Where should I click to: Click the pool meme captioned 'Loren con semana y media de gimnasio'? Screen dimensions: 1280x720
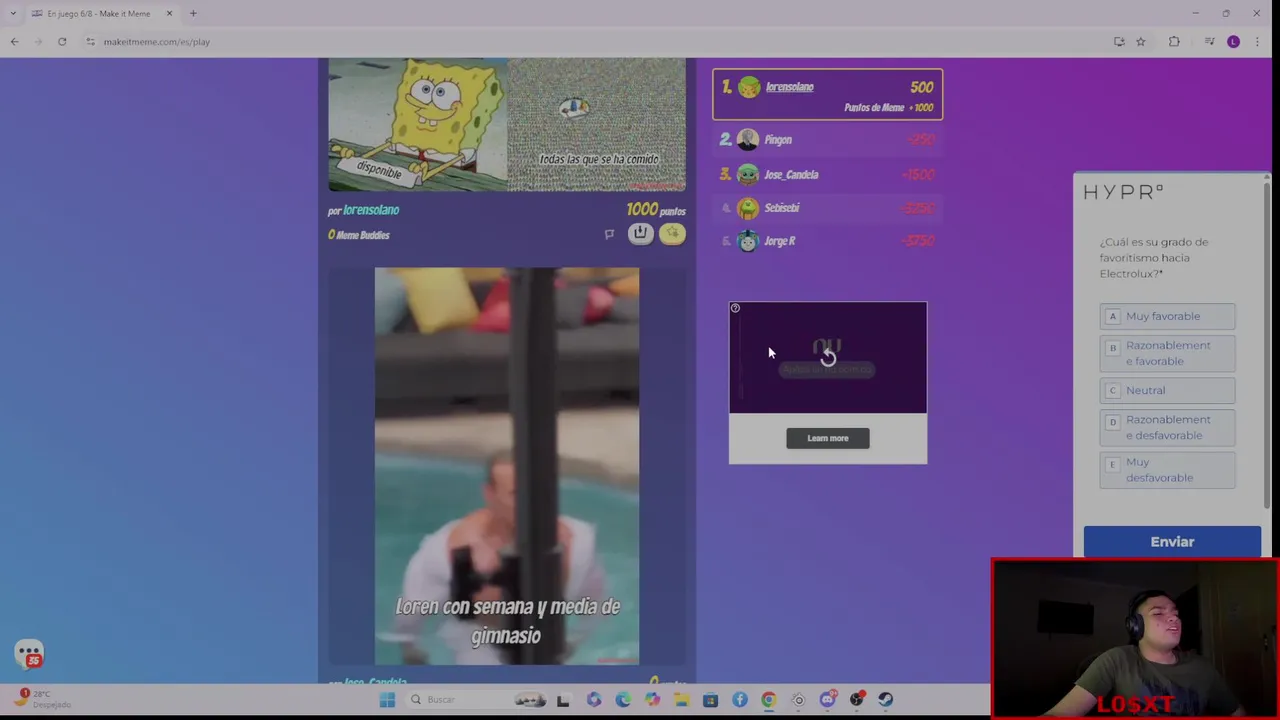(507, 466)
